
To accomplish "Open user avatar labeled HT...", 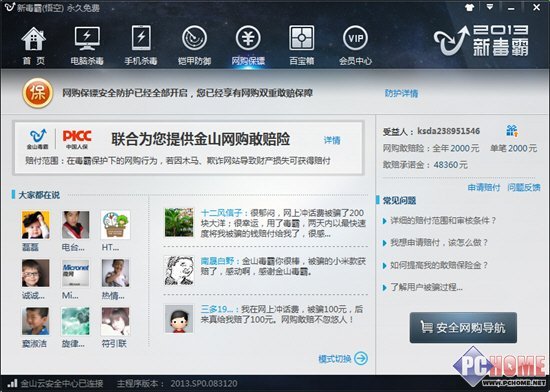I will (115, 225).
